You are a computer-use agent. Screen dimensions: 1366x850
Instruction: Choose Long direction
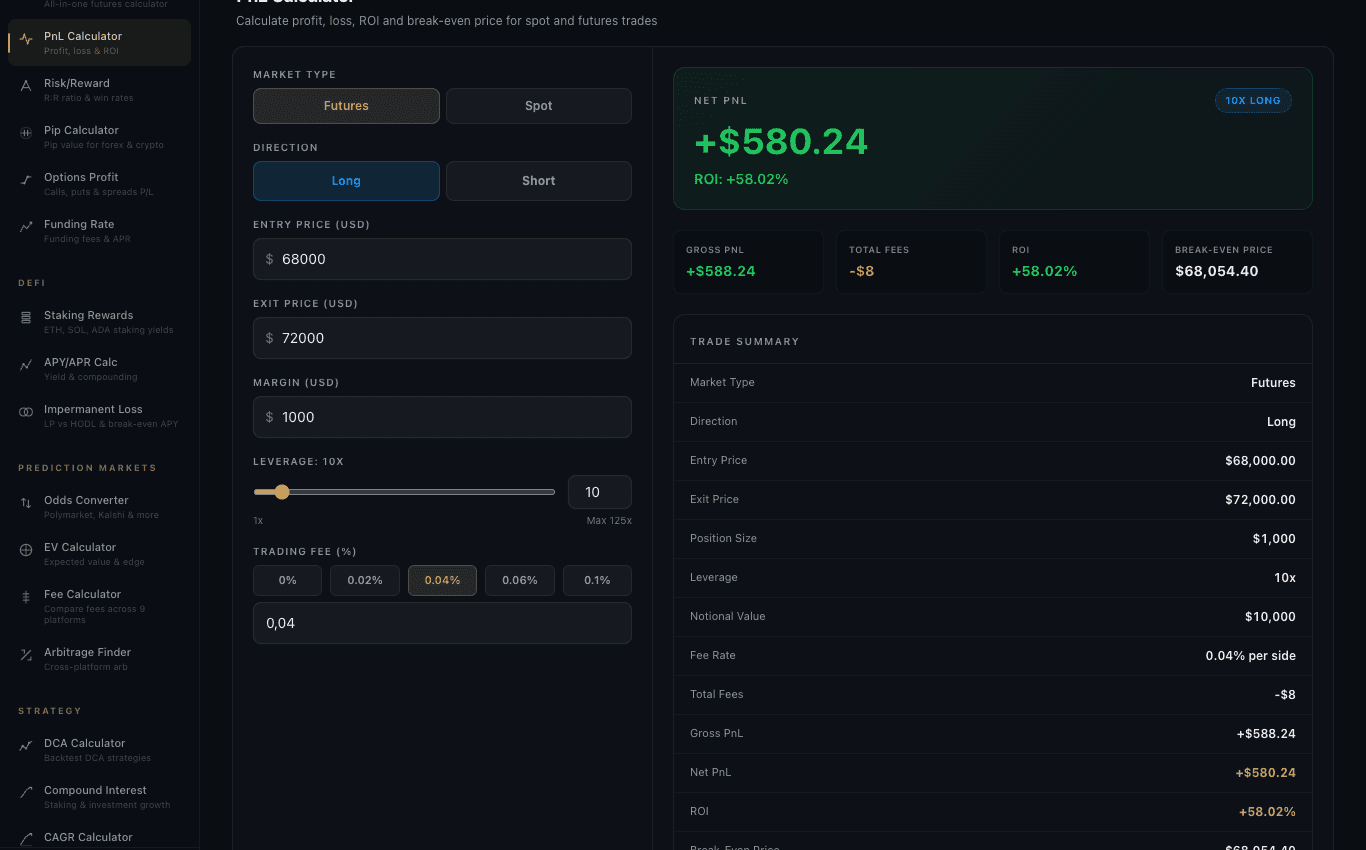pos(346,181)
